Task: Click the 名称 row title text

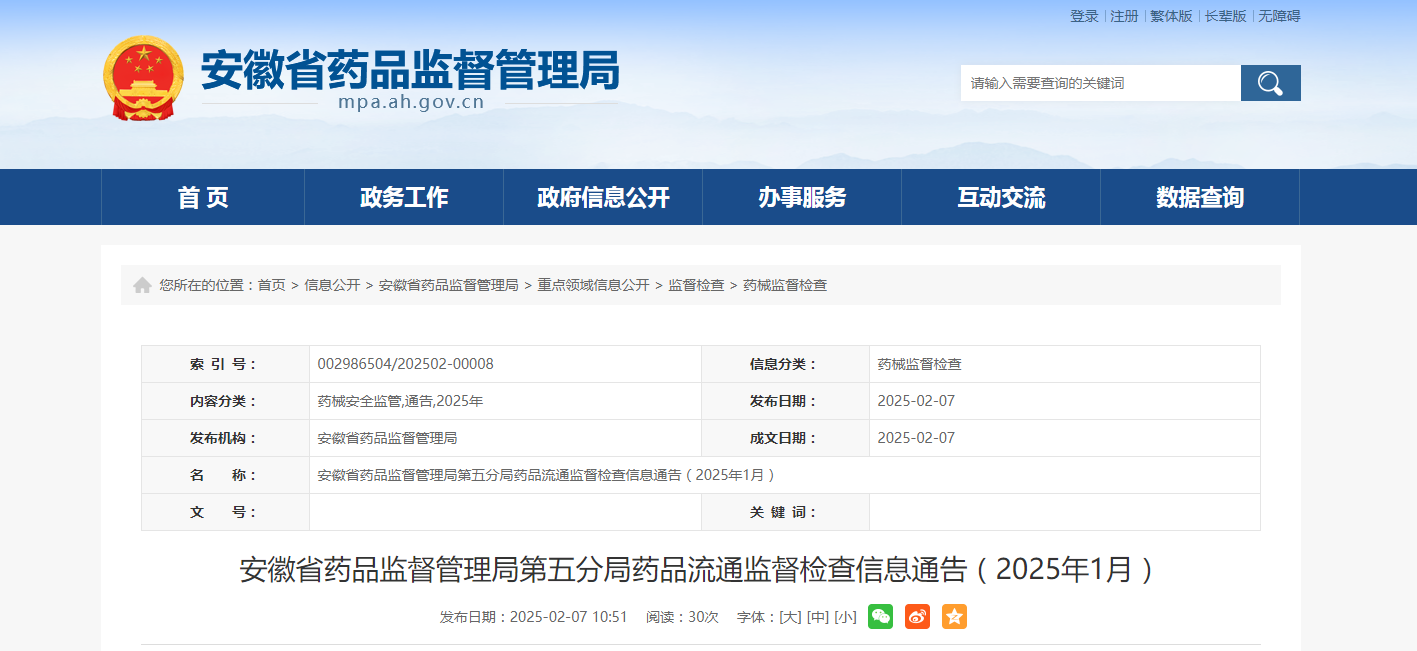Action: pyautogui.click(x=547, y=475)
